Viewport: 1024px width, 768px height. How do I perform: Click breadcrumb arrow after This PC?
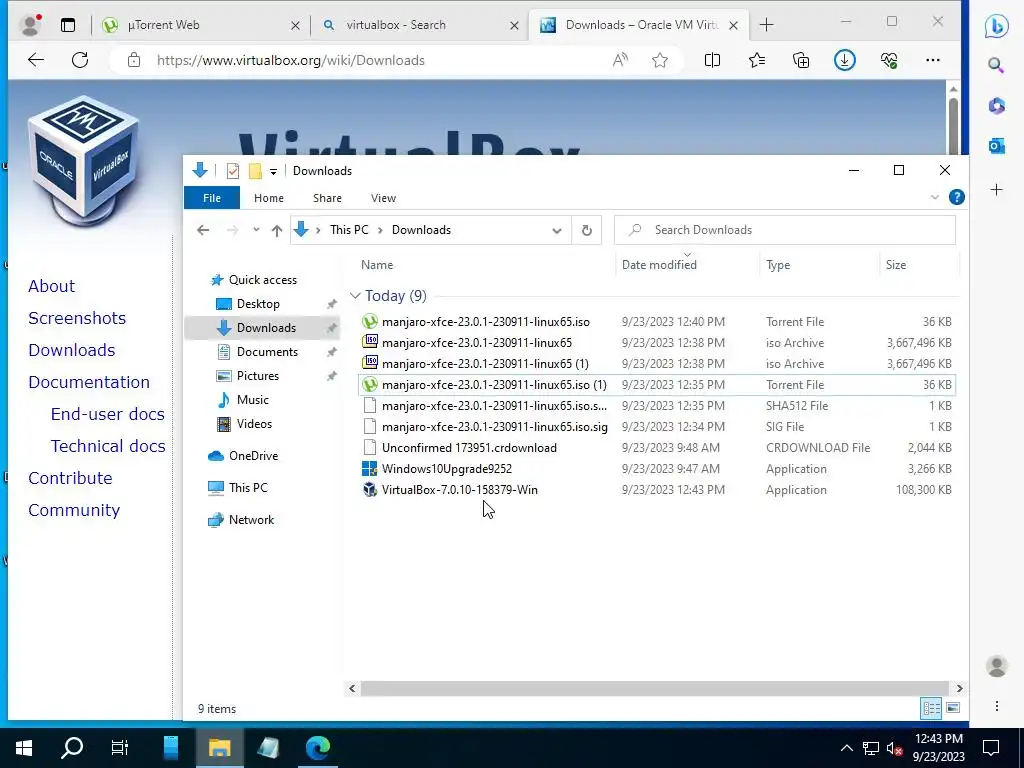point(380,230)
